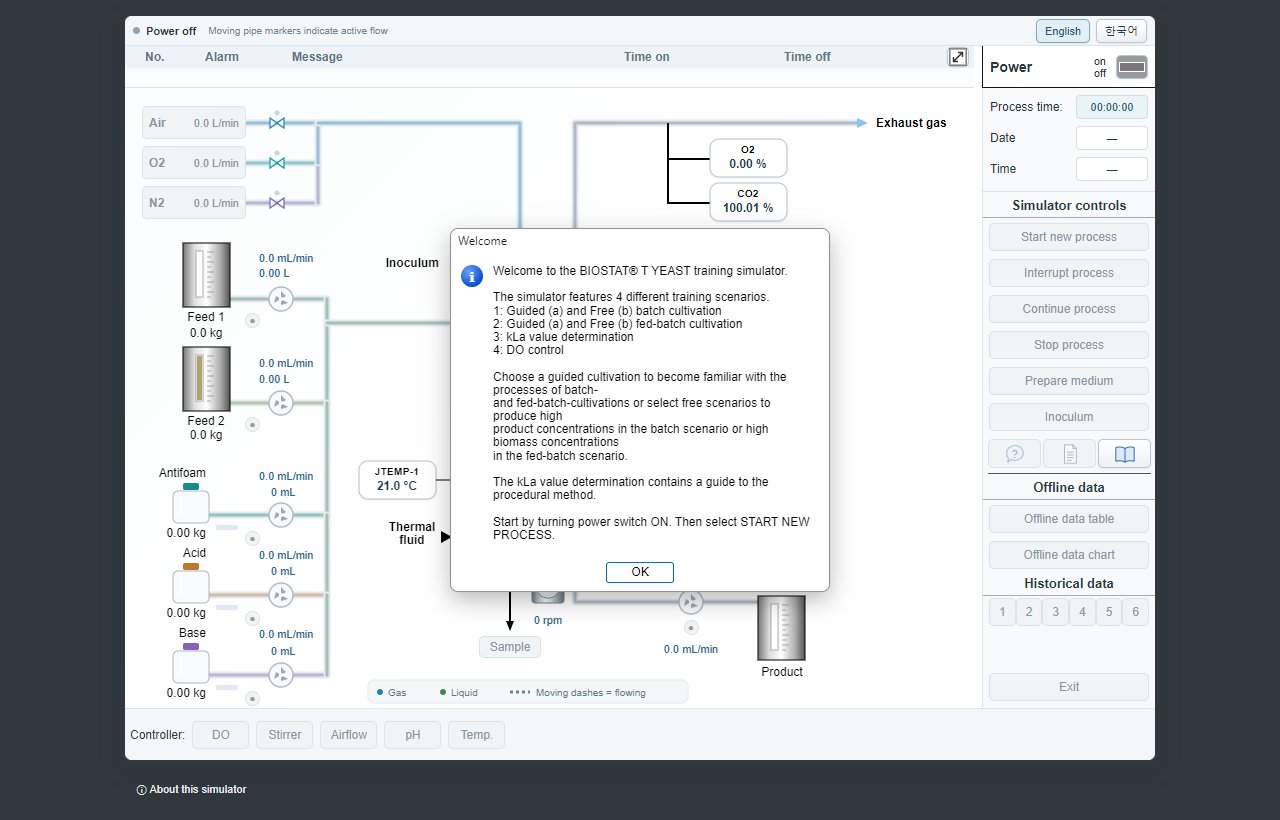1280x820 pixels.
Task: Click the Product pump icon
Action: click(690, 602)
